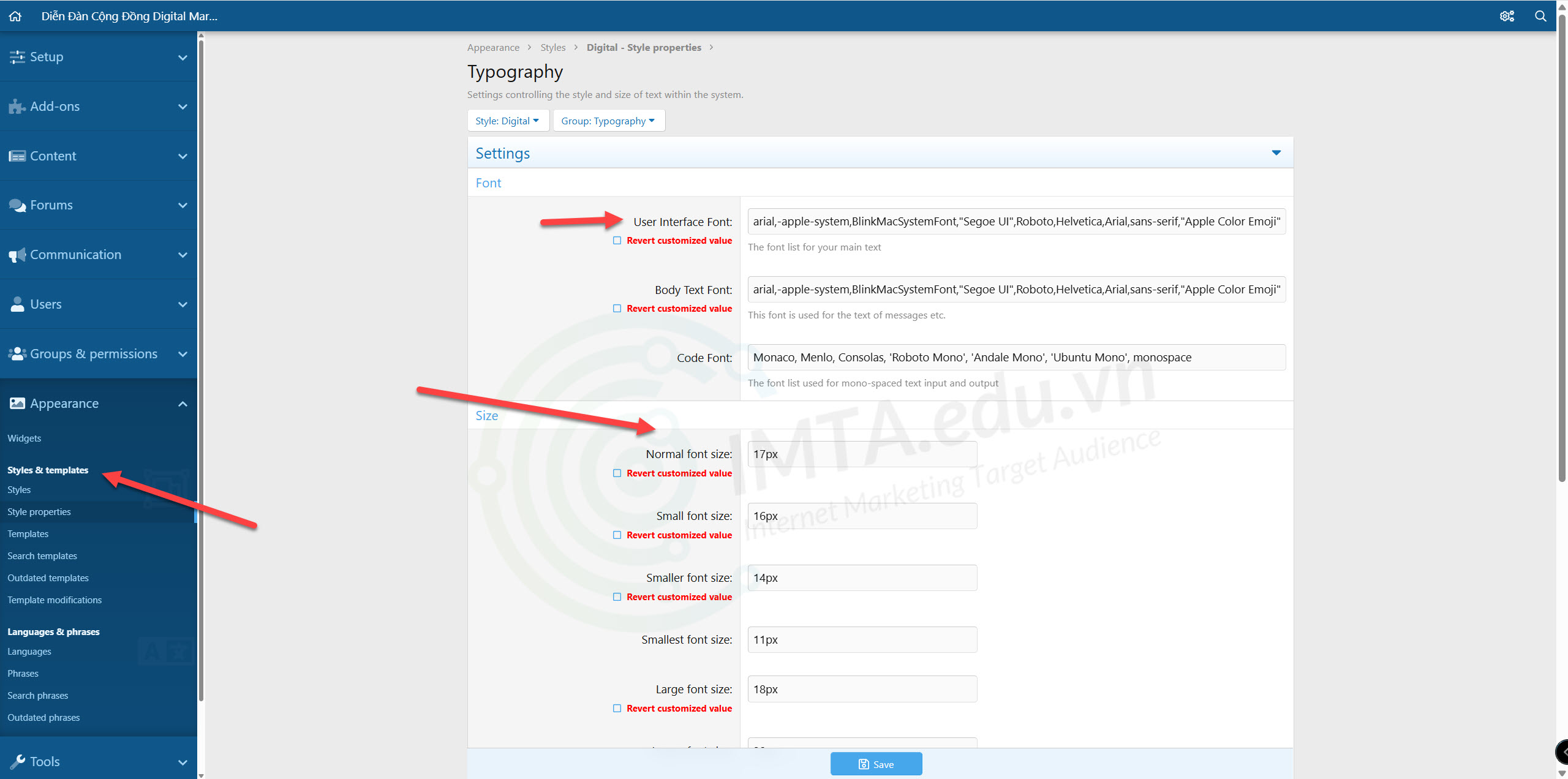Image resolution: width=1568 pixels, height=779 pixels.
Task: Click the Communication megaphone icon
Action: click(x=17, y=255)
